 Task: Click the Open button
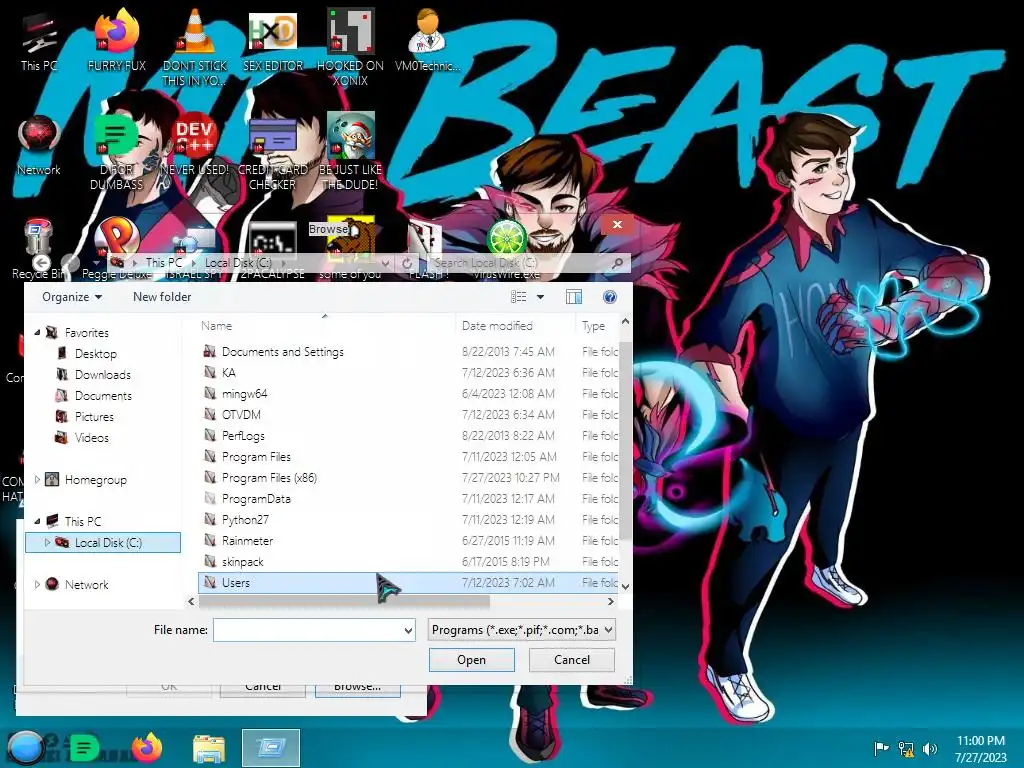pyautogui.click(x=472, y=660)
